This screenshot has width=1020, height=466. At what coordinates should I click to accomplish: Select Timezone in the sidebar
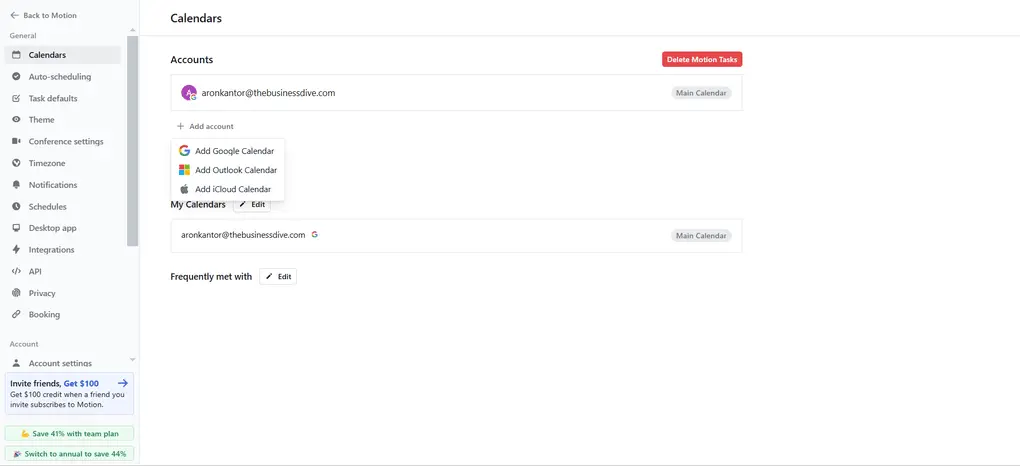[62, 163]
